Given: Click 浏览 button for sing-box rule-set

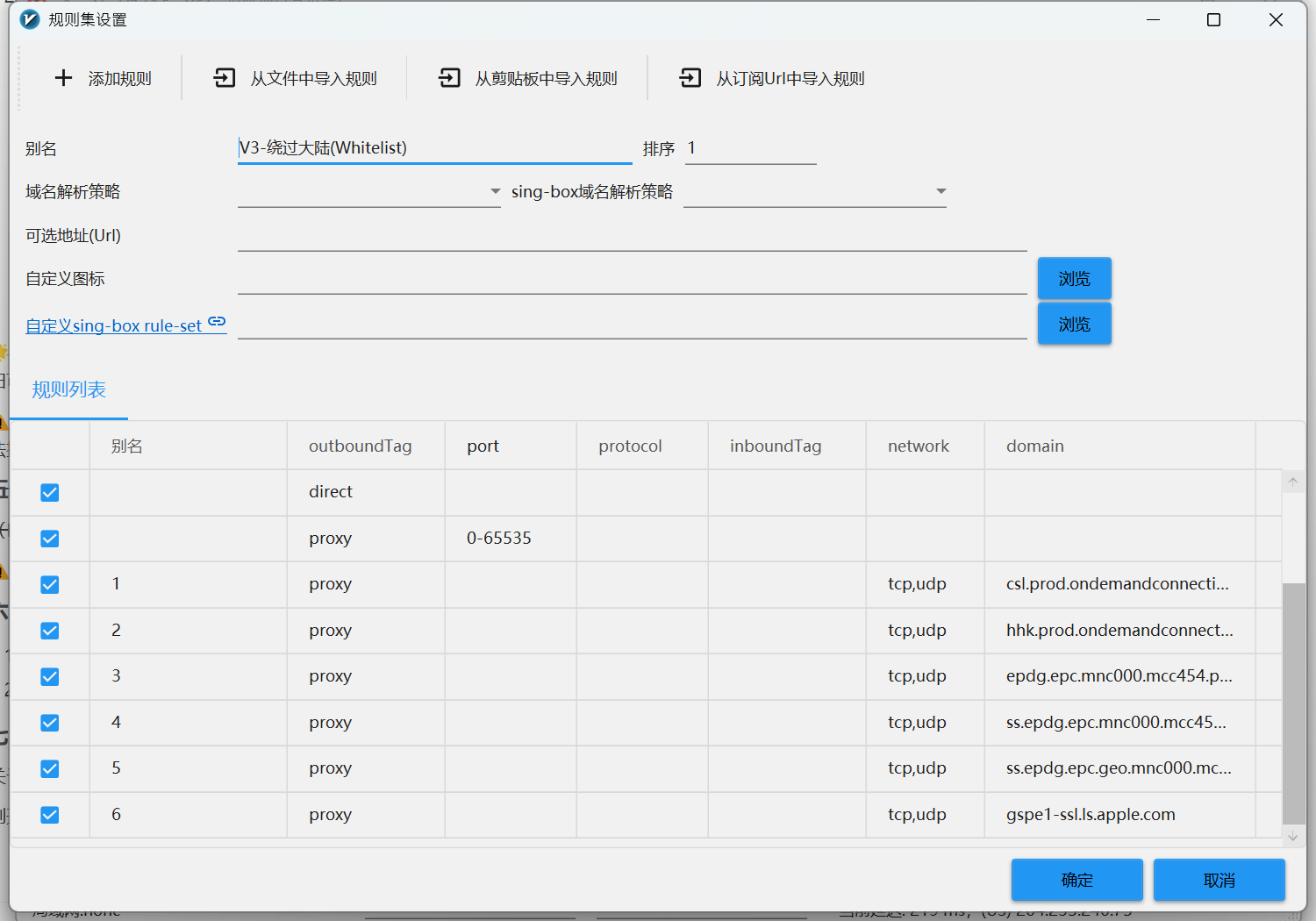Looking at the screenshot, I should coord(1075,324).
